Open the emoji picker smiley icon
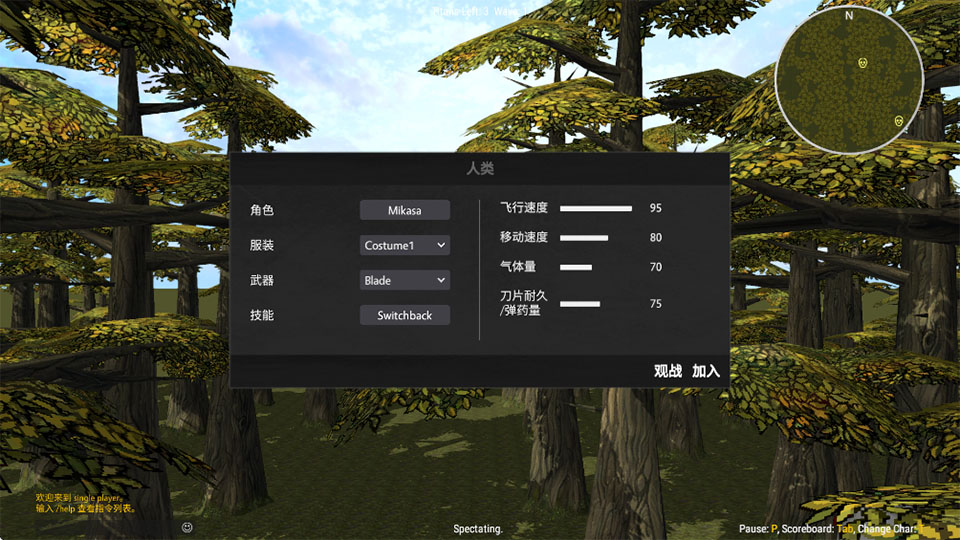The image size is (960, 540). click(x=187, y=527)
